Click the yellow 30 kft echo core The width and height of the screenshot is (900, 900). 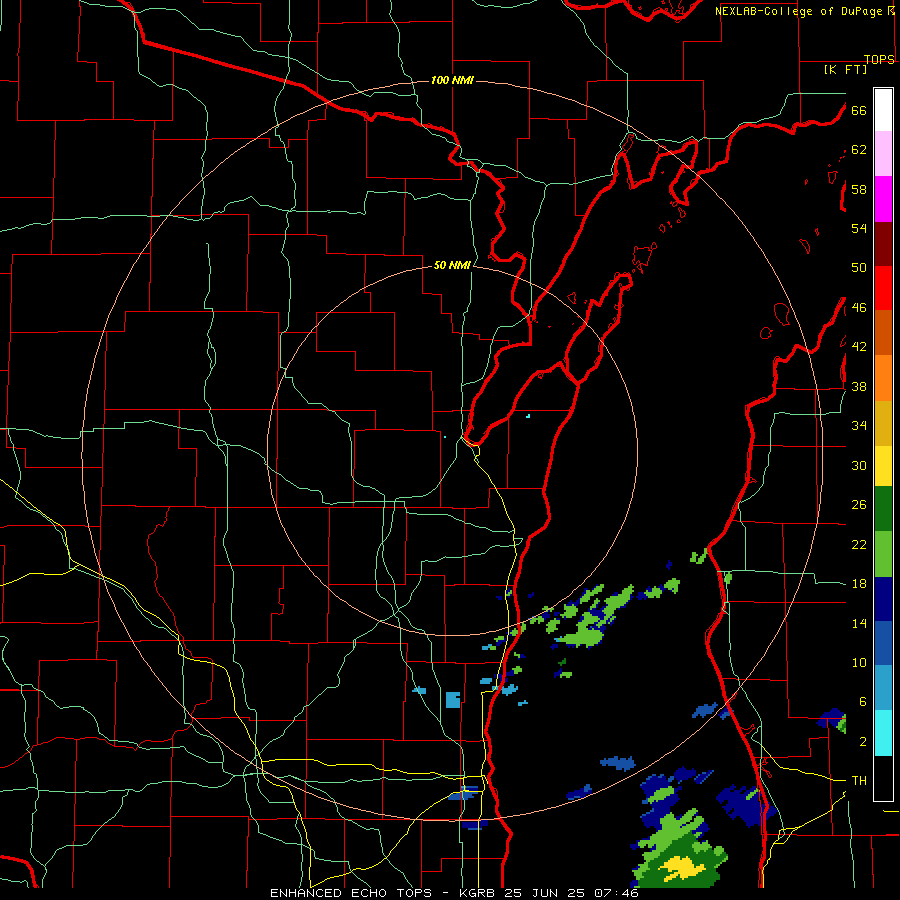pyautogui.click(x=682, y=868)
